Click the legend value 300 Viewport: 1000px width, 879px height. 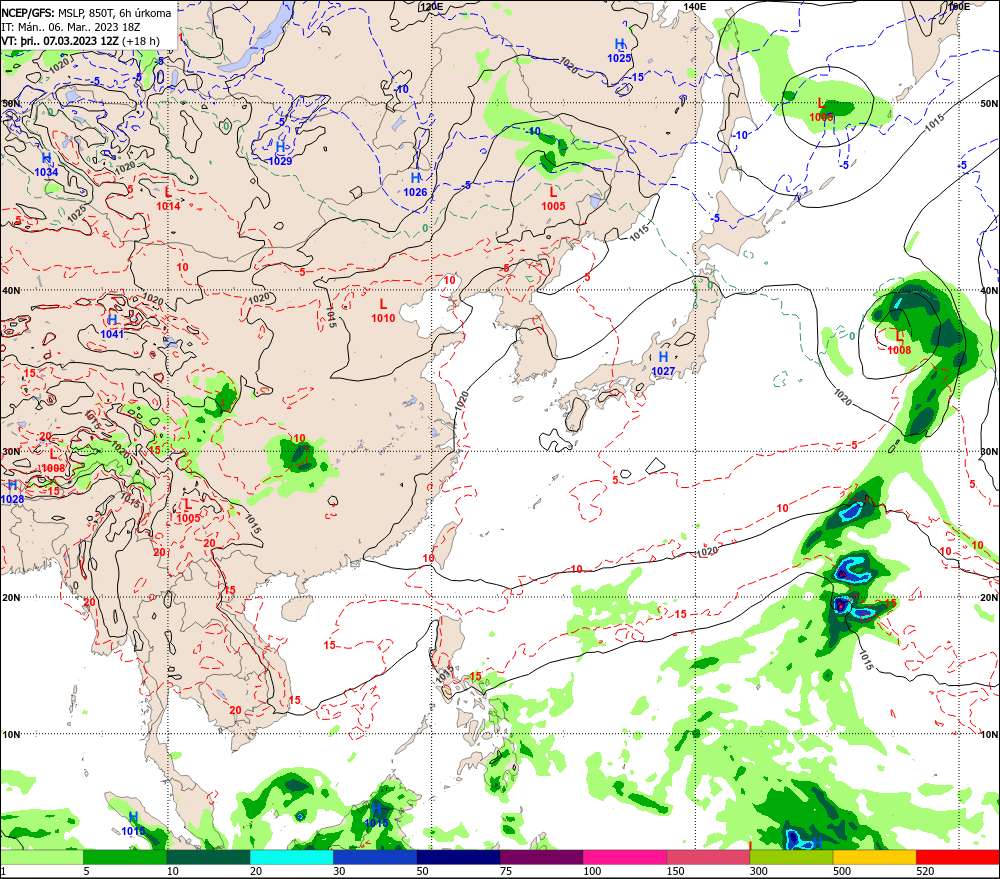(x=759, y=871)
